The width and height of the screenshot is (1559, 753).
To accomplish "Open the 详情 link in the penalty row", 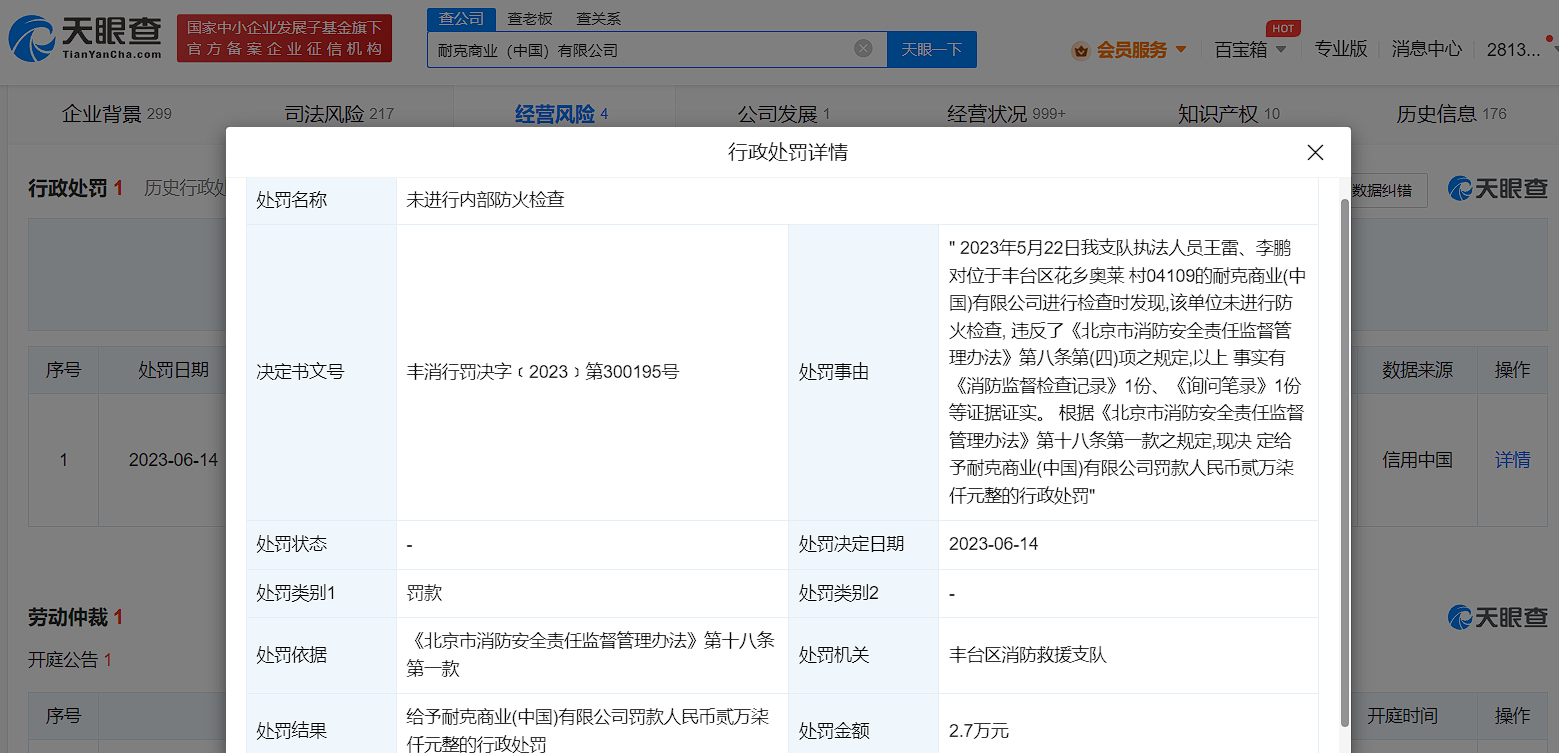I will tap(1512, 460).
